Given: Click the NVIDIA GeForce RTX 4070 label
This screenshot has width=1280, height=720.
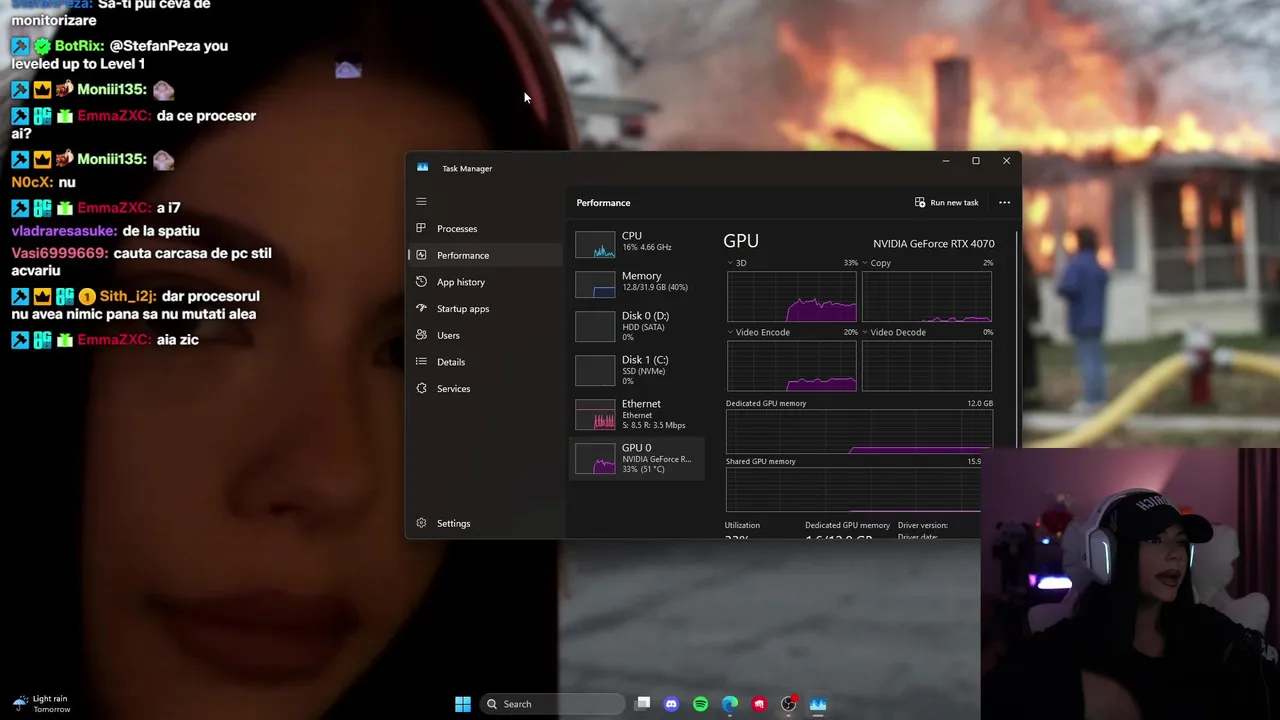Looking at the screenshot, I should point(934,243).
